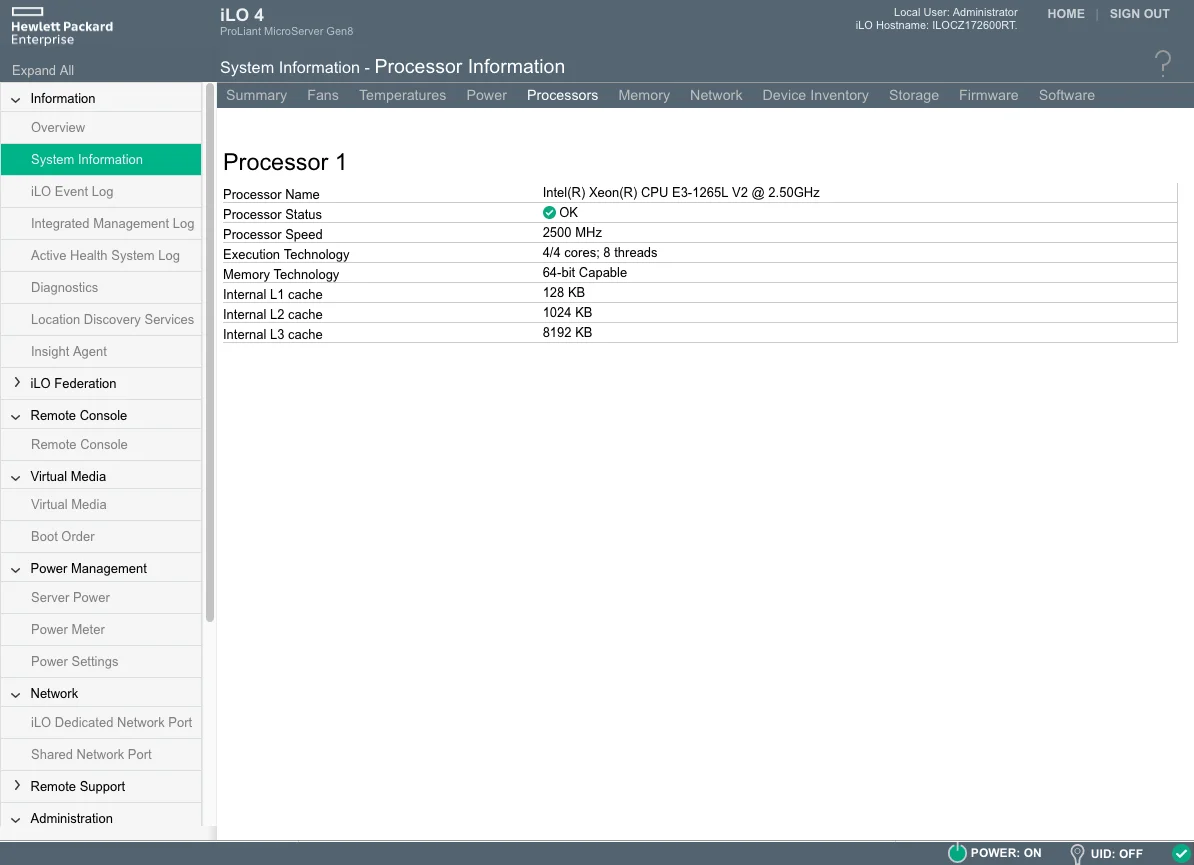This screenshot has height=865, width=1194.
Task: Open the Virtual Media sub-item
Action: tap(101, 505)
